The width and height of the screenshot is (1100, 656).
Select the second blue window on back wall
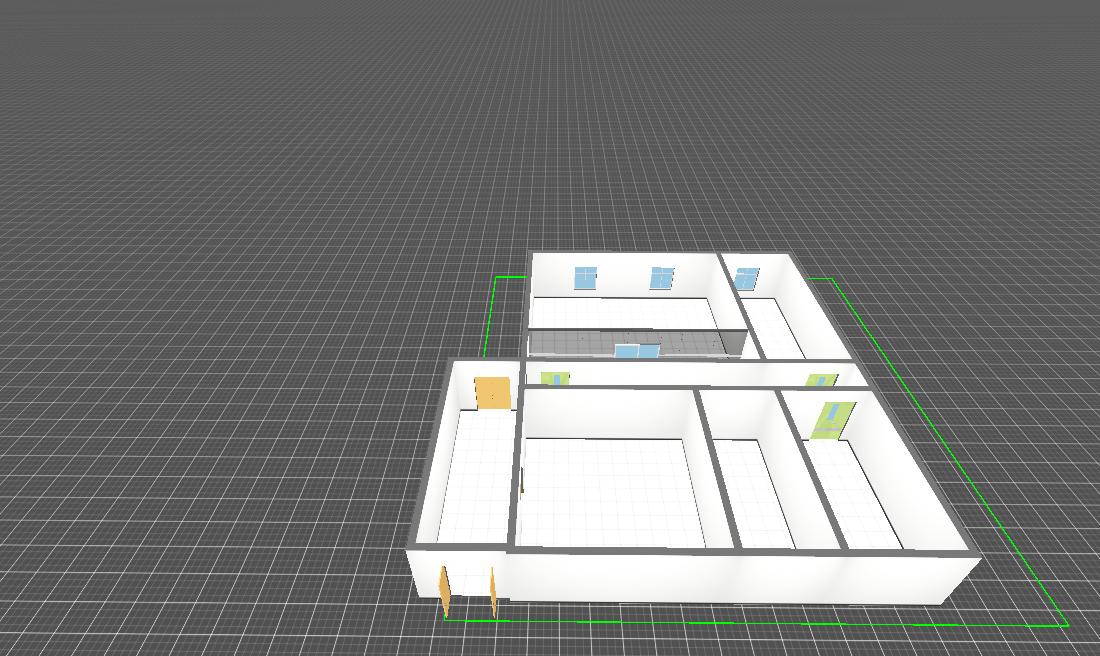(662, 277)
